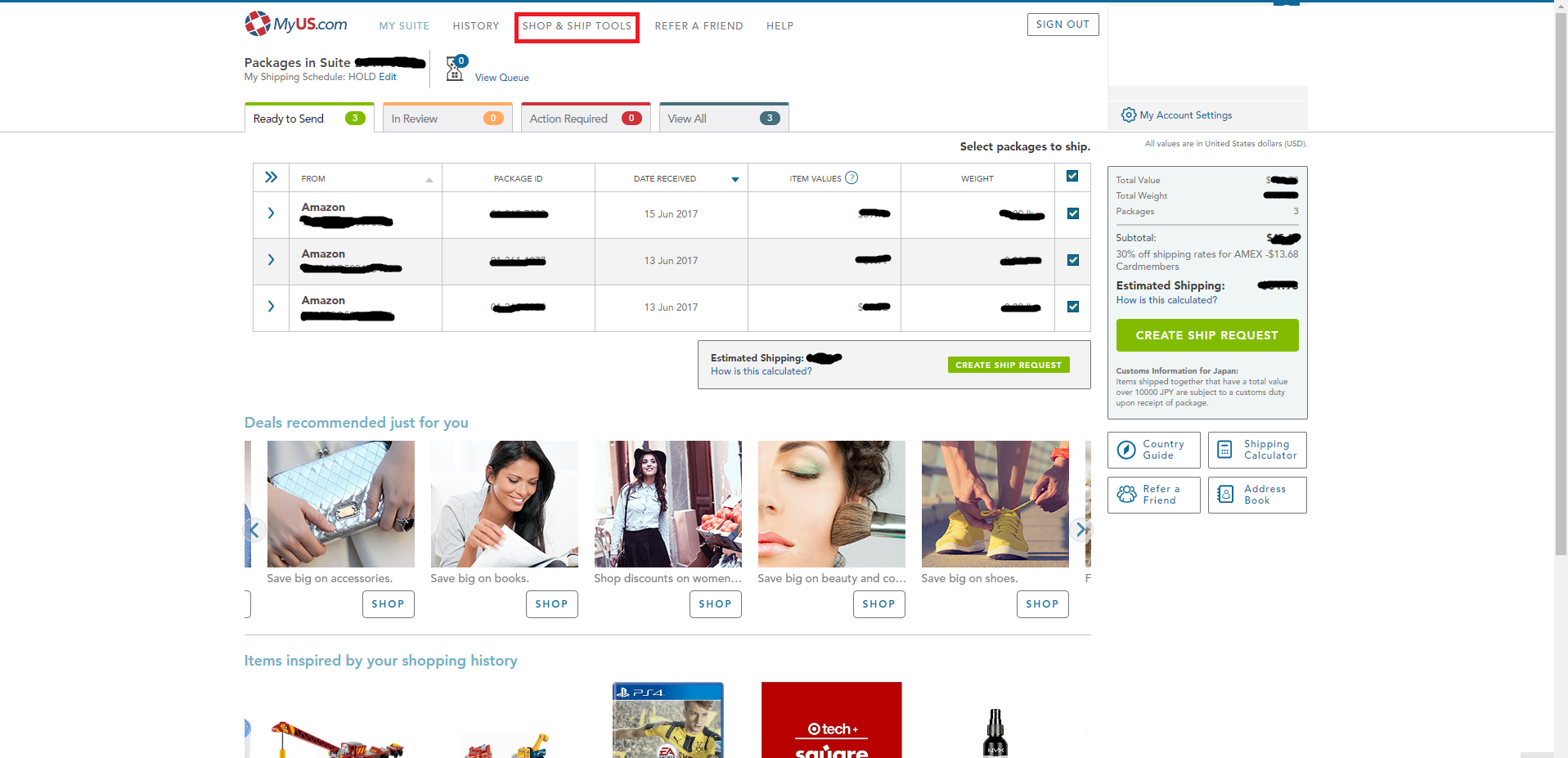Go to previous deals with left arrow

pyautogui.click(x=254, y=530)
